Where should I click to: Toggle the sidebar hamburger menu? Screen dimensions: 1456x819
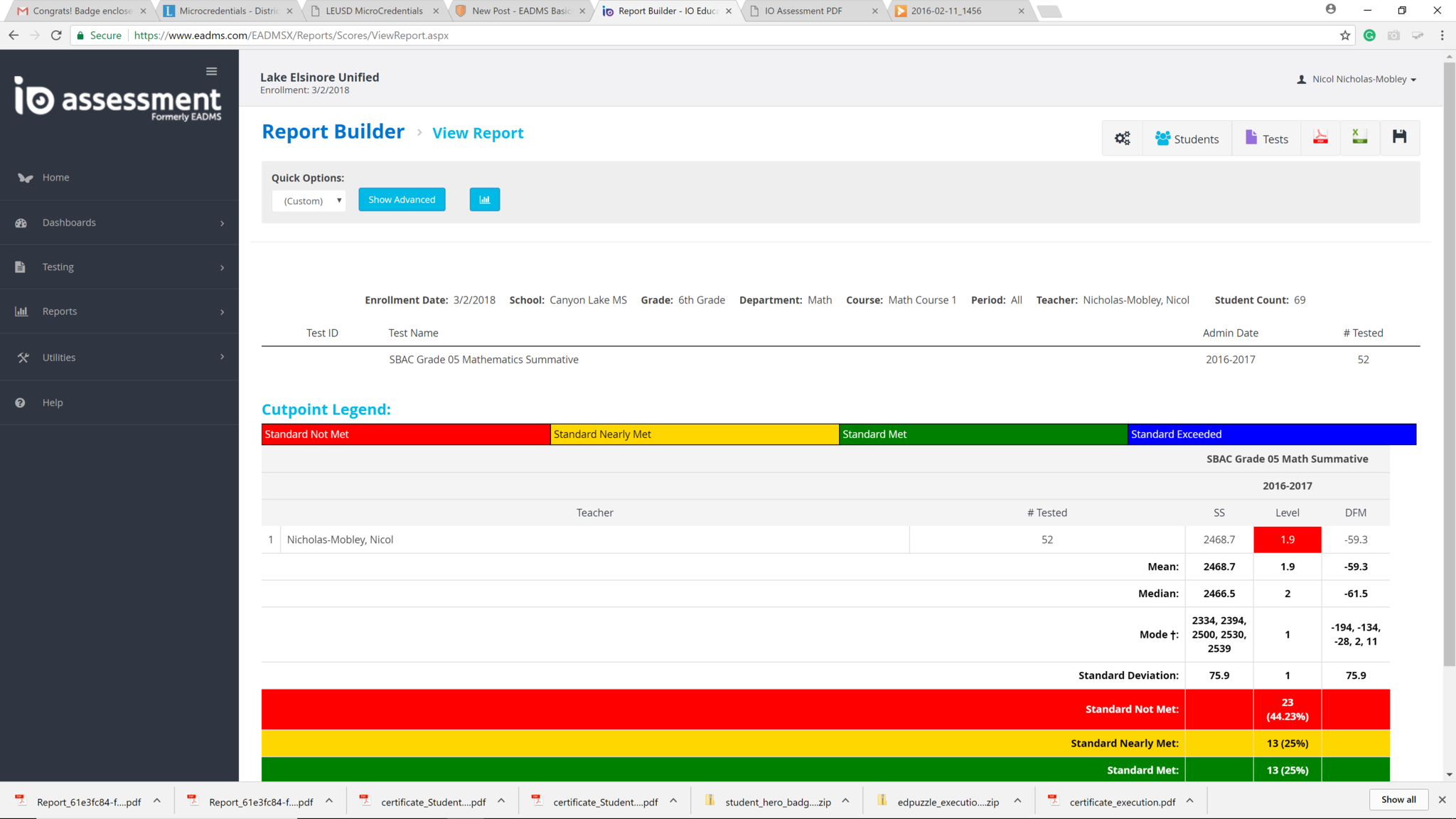pos(211,71)
